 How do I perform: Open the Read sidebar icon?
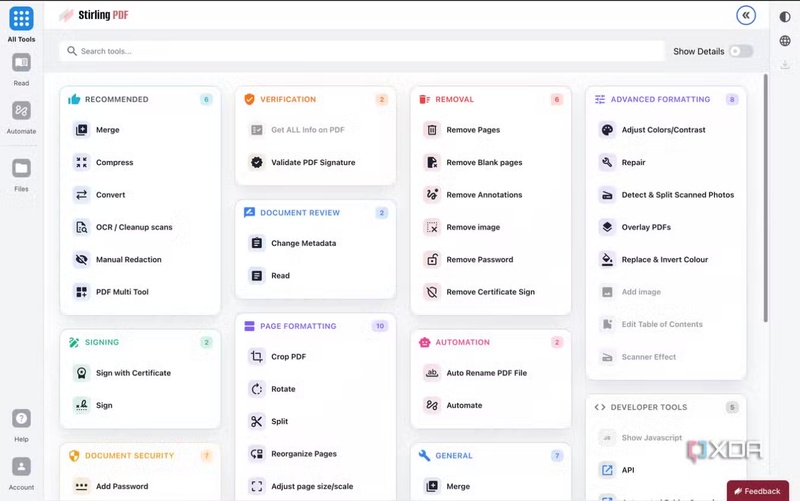(21, 63)
